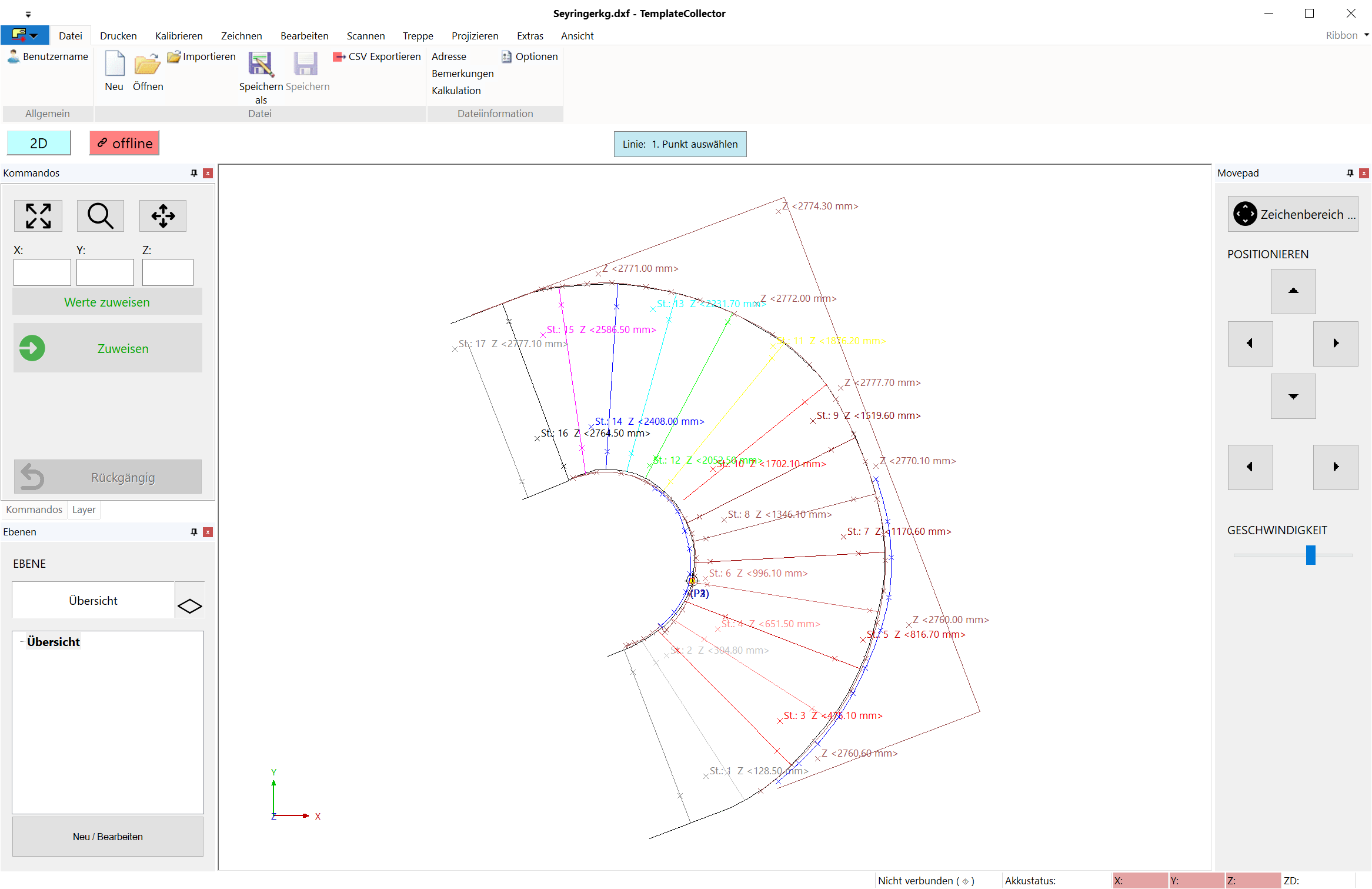The width and height of the screenshot is (1372, 889).
Task: Click the New file icon
Action: click(114, 64)
